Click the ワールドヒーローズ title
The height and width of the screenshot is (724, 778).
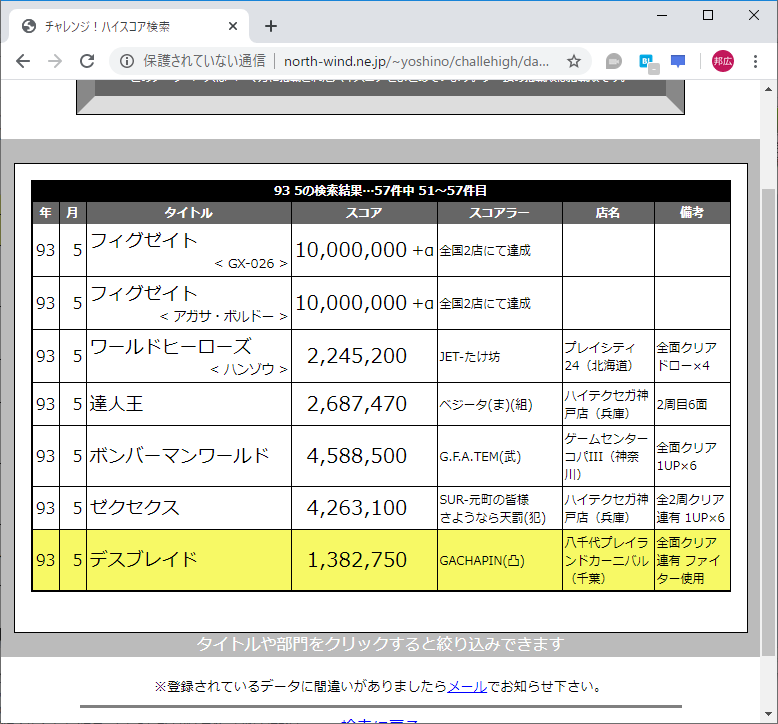click(171, 346)
